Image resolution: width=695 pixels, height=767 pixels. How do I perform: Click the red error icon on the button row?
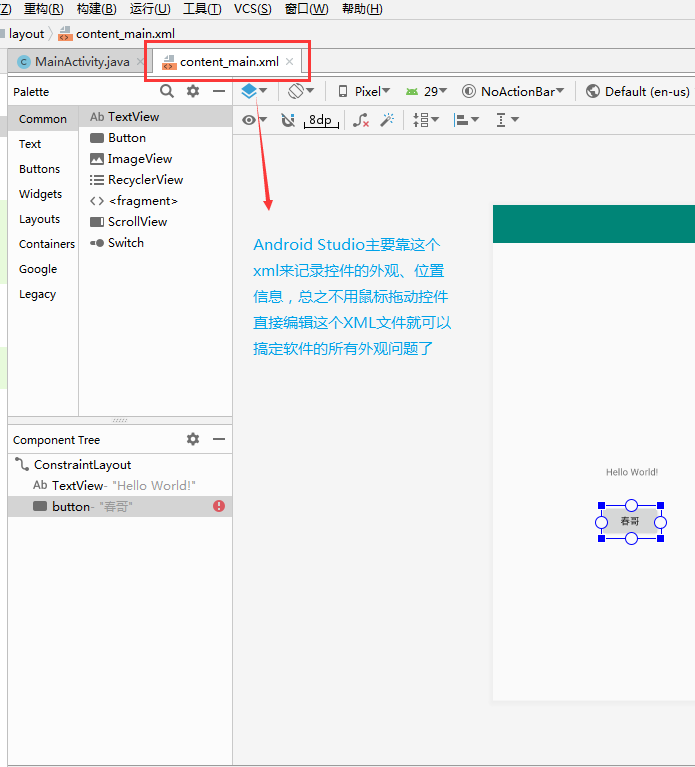pos(219,506)
